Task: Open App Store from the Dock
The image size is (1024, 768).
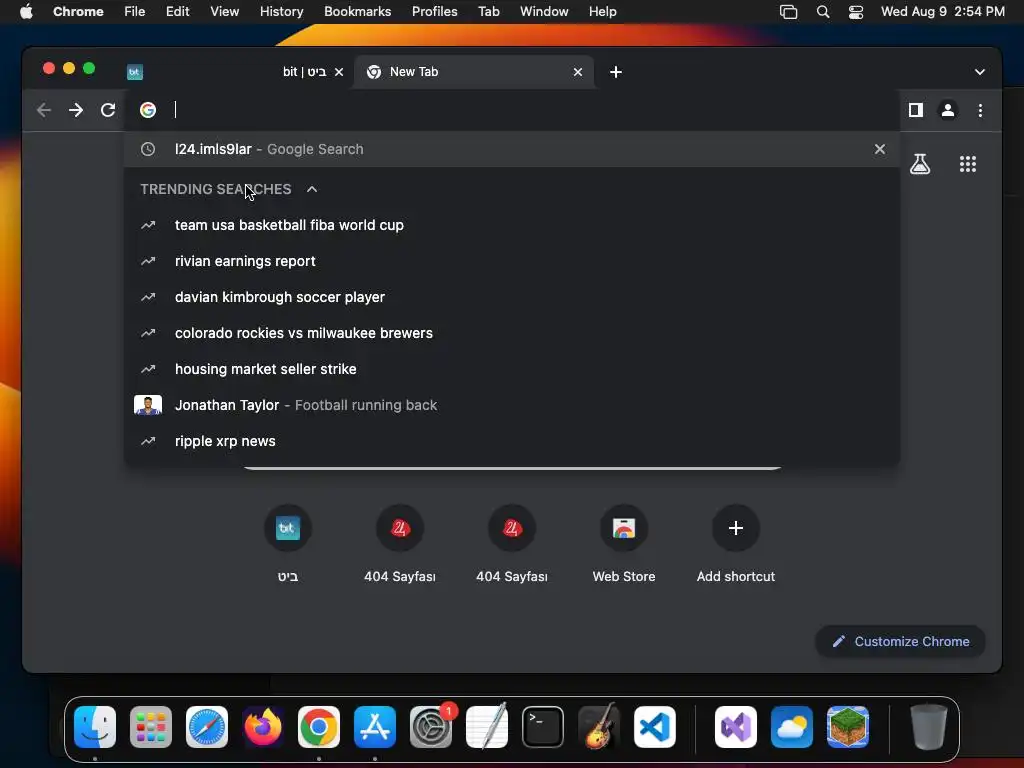Action: point(375,727)
